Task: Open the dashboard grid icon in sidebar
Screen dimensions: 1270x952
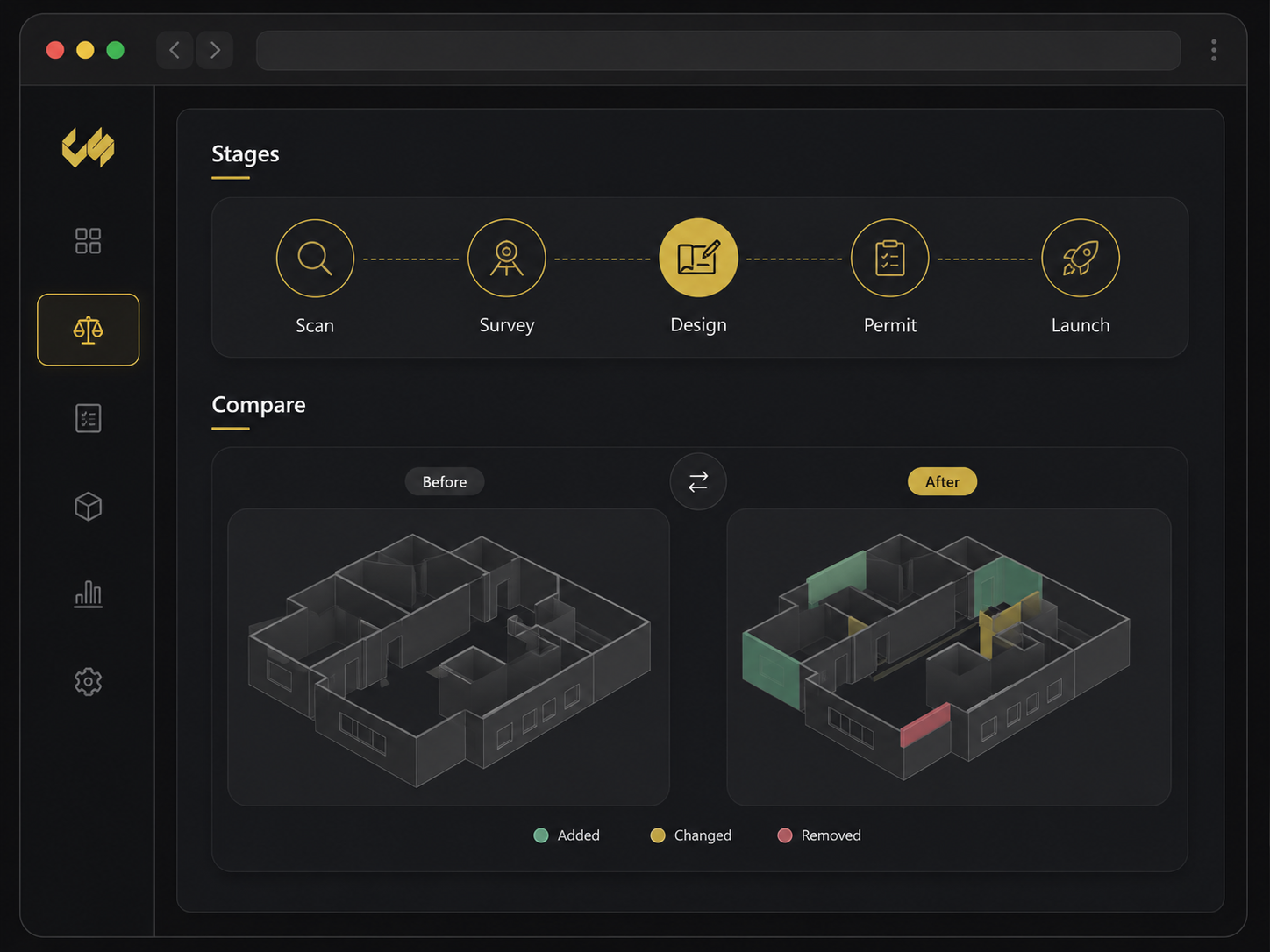Action: tap(88, 241)
